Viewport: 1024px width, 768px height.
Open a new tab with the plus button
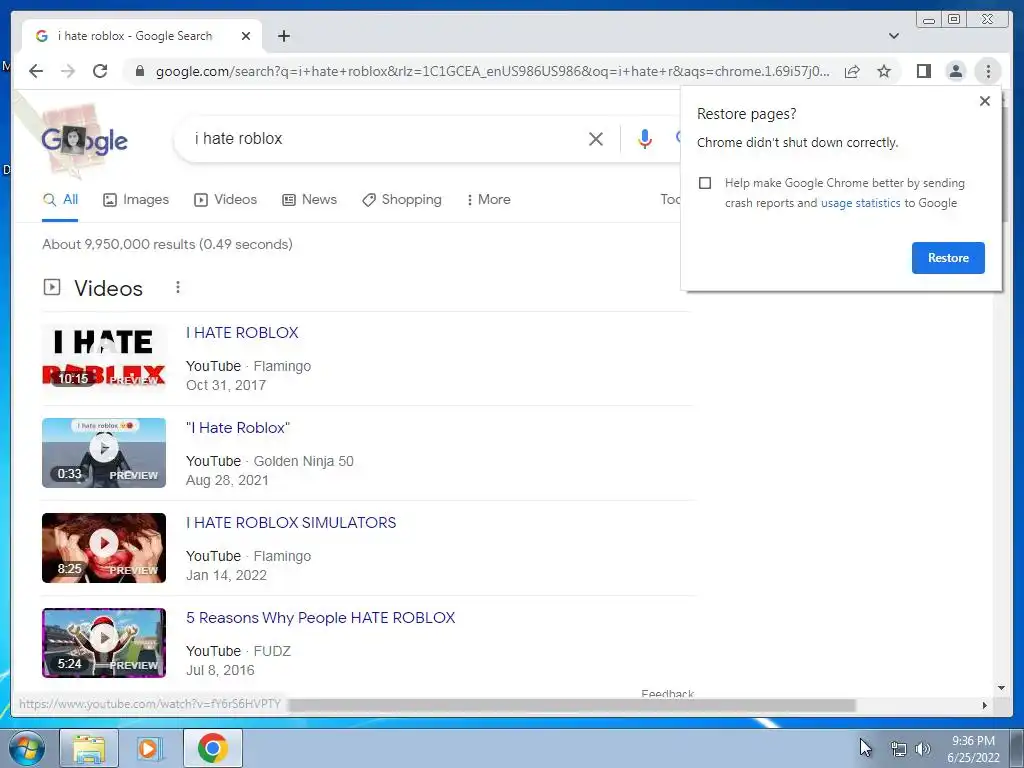[x=283, y=36]
